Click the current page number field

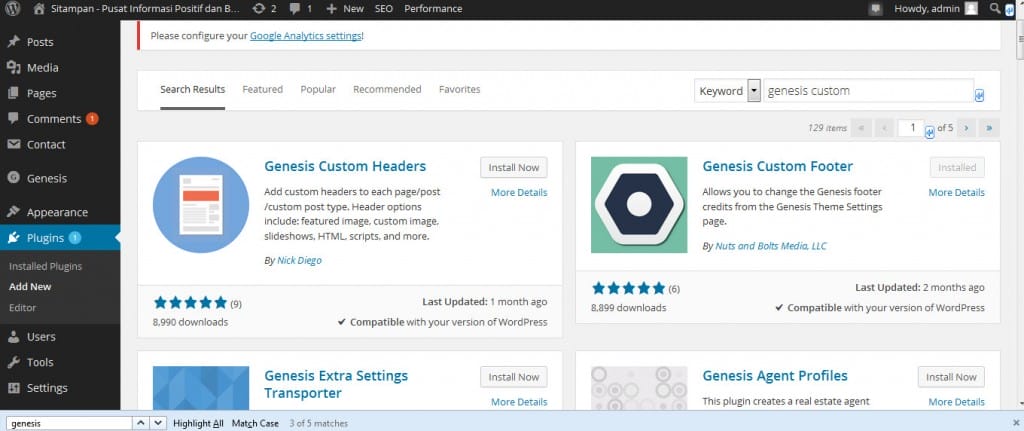click(911, 128)
